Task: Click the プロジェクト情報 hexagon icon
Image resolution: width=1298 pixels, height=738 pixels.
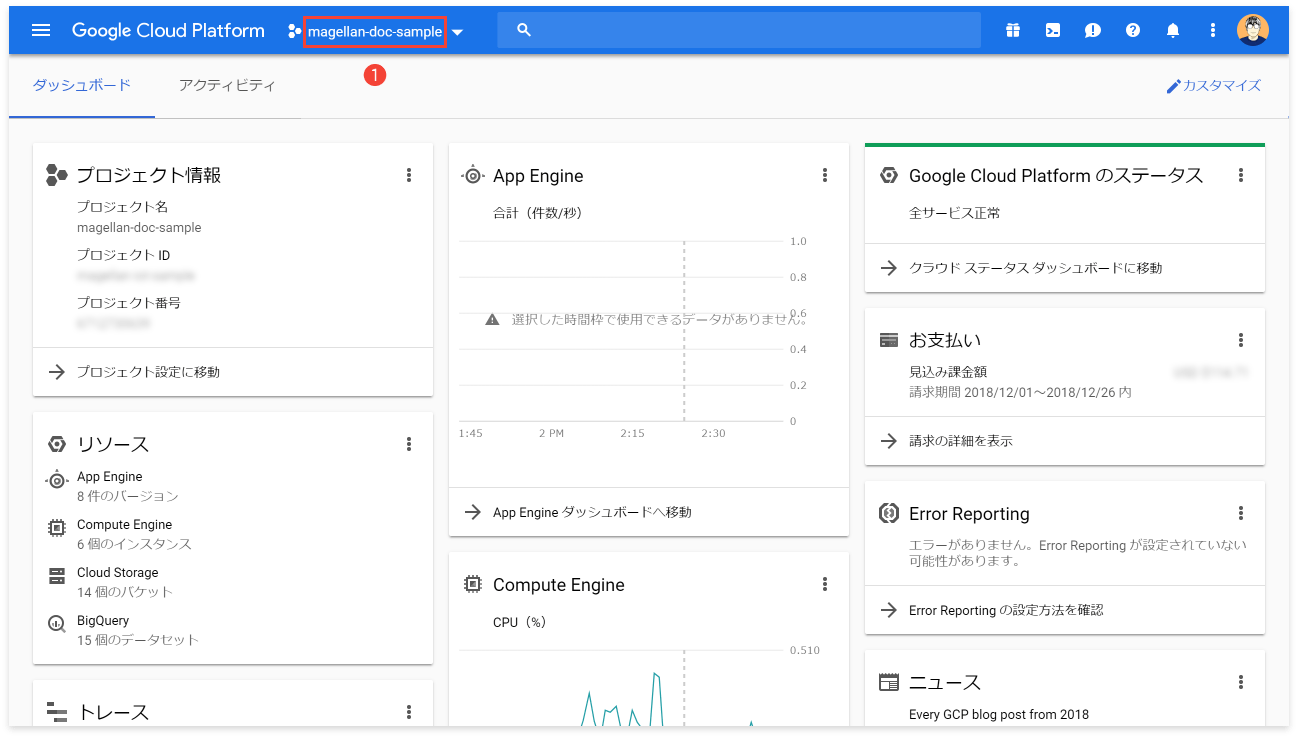Action: (x=57, y=175)
